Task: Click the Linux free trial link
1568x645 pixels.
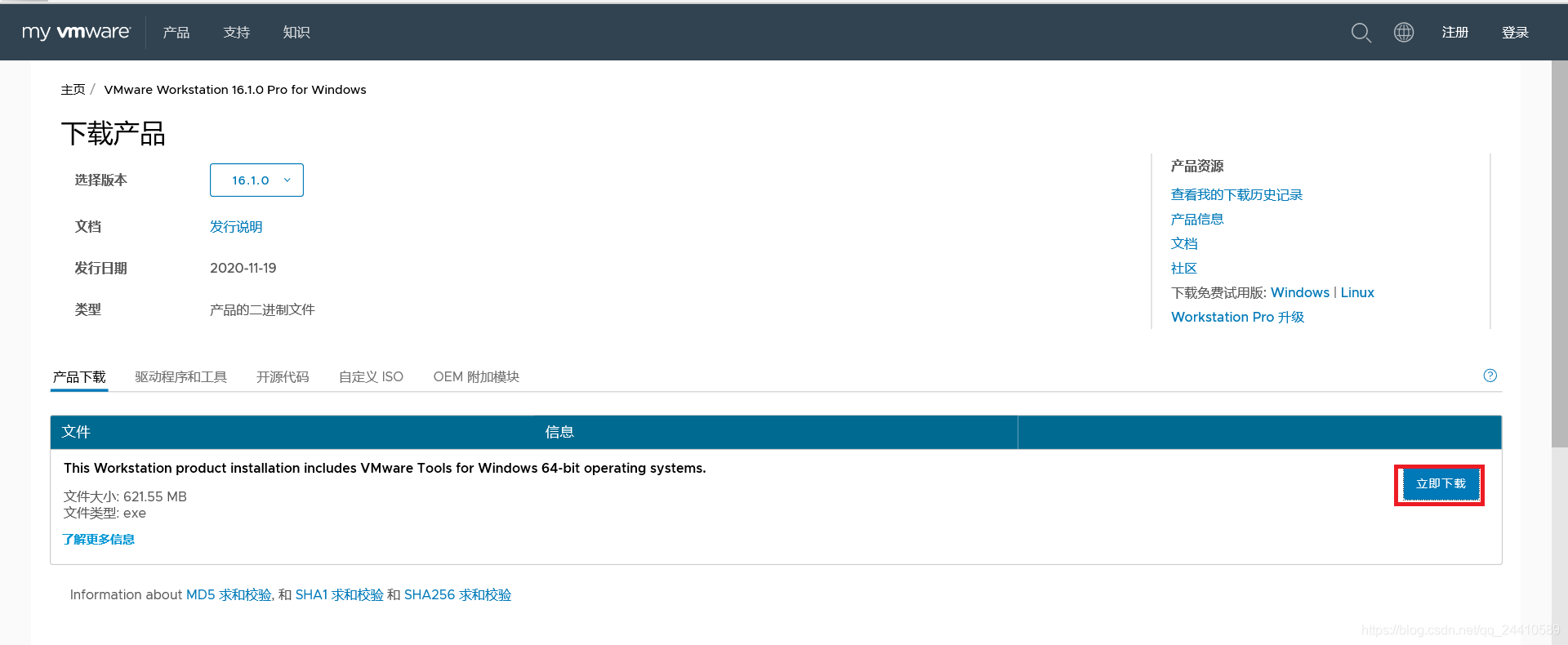Action: [1357, 293]
